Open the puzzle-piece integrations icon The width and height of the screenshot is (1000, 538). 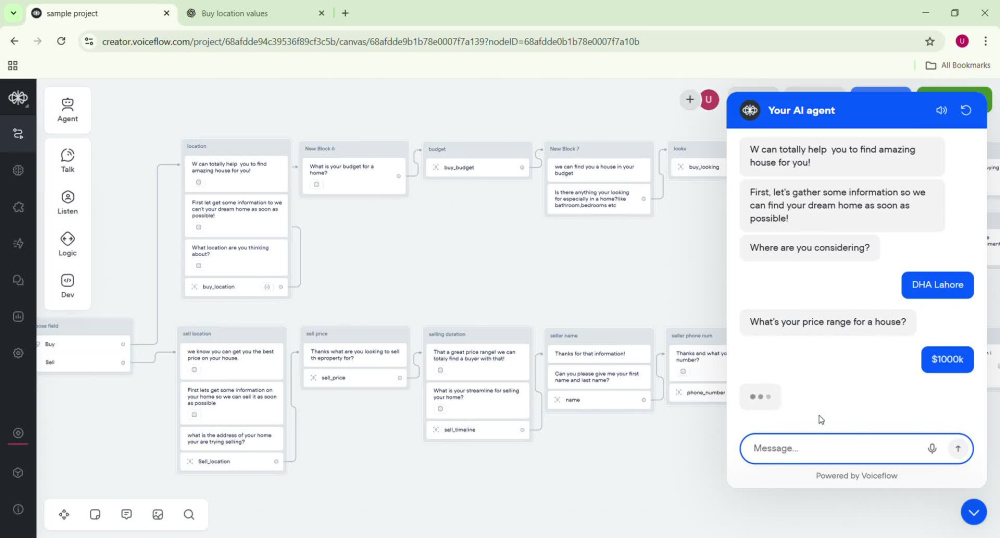tap(18, 207)
